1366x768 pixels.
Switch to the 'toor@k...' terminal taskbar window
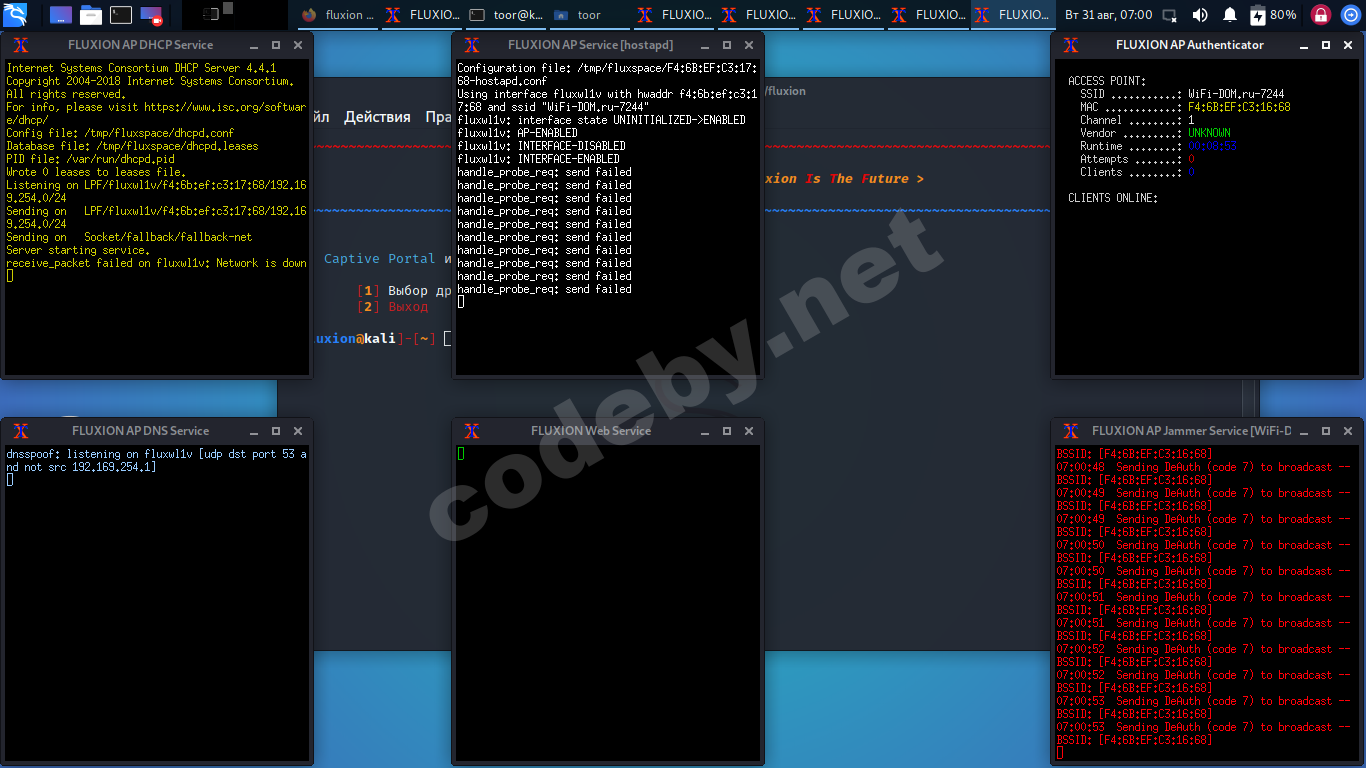point(506,15)
